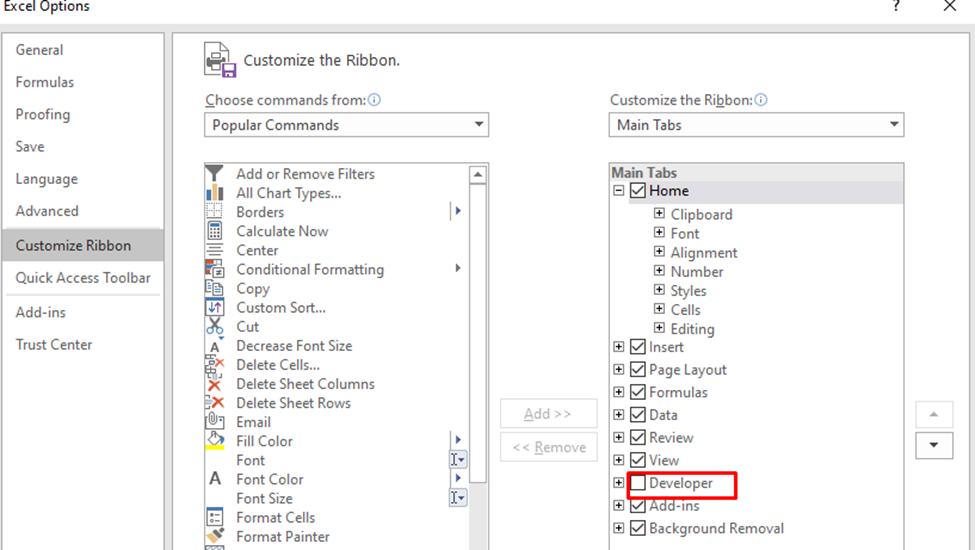Click the Email attachment icon
The height and width of the screenshot is (550, 975).
point(215,421)
